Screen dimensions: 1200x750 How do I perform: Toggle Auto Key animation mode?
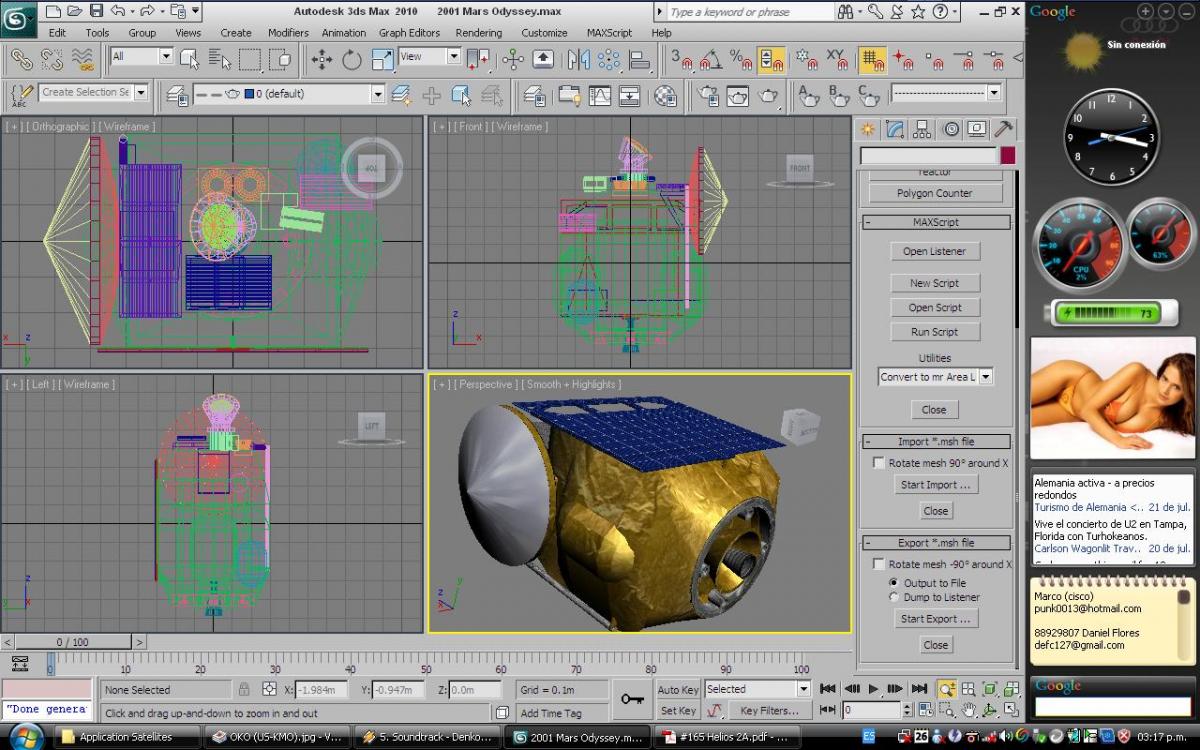(678, 689)
